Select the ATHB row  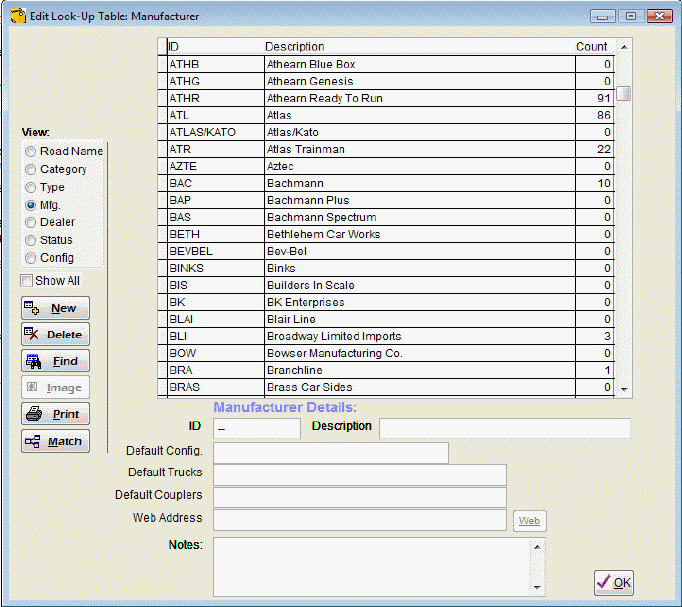click(386, 64)
